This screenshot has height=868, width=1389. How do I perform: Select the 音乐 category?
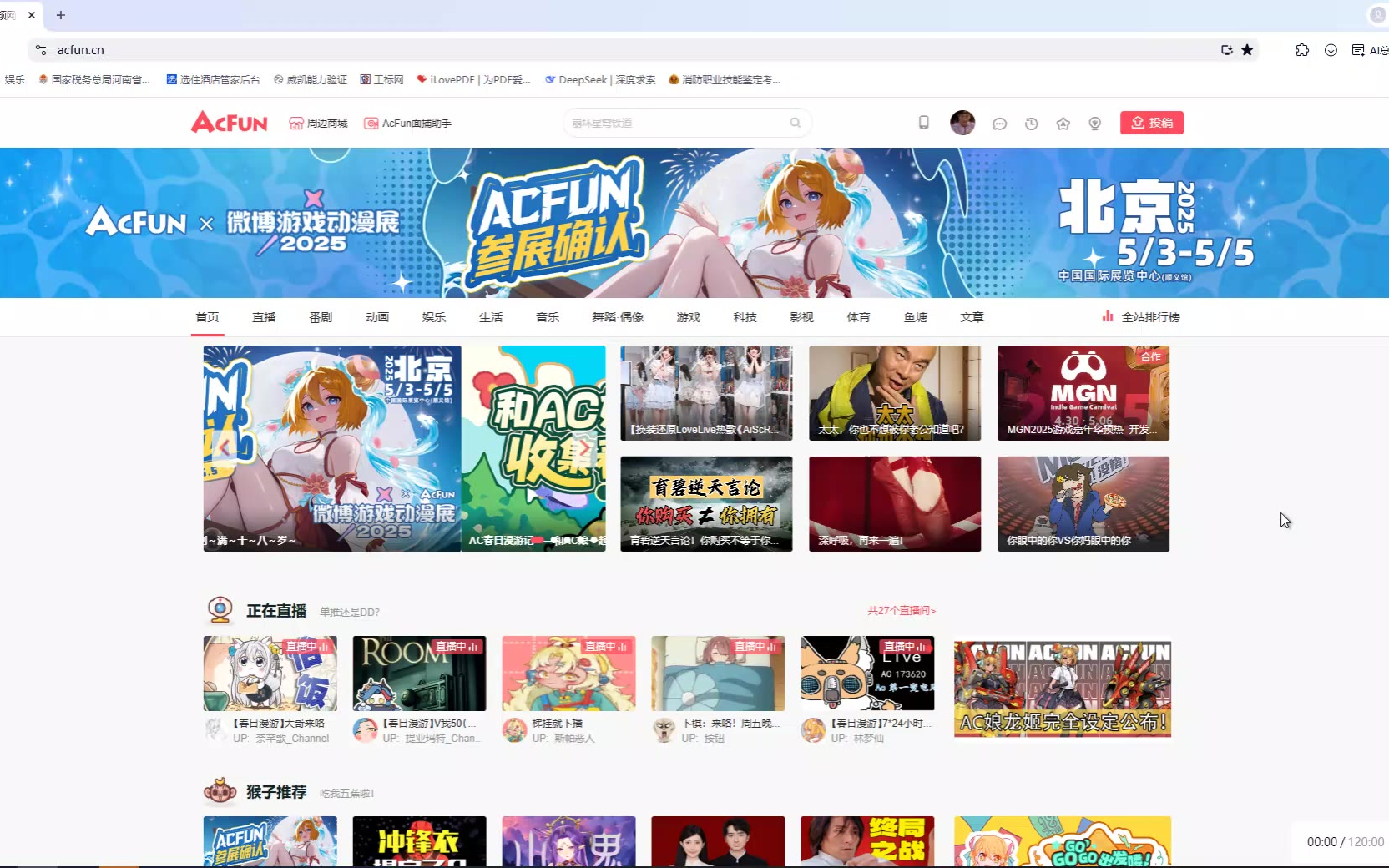(548, 317)
